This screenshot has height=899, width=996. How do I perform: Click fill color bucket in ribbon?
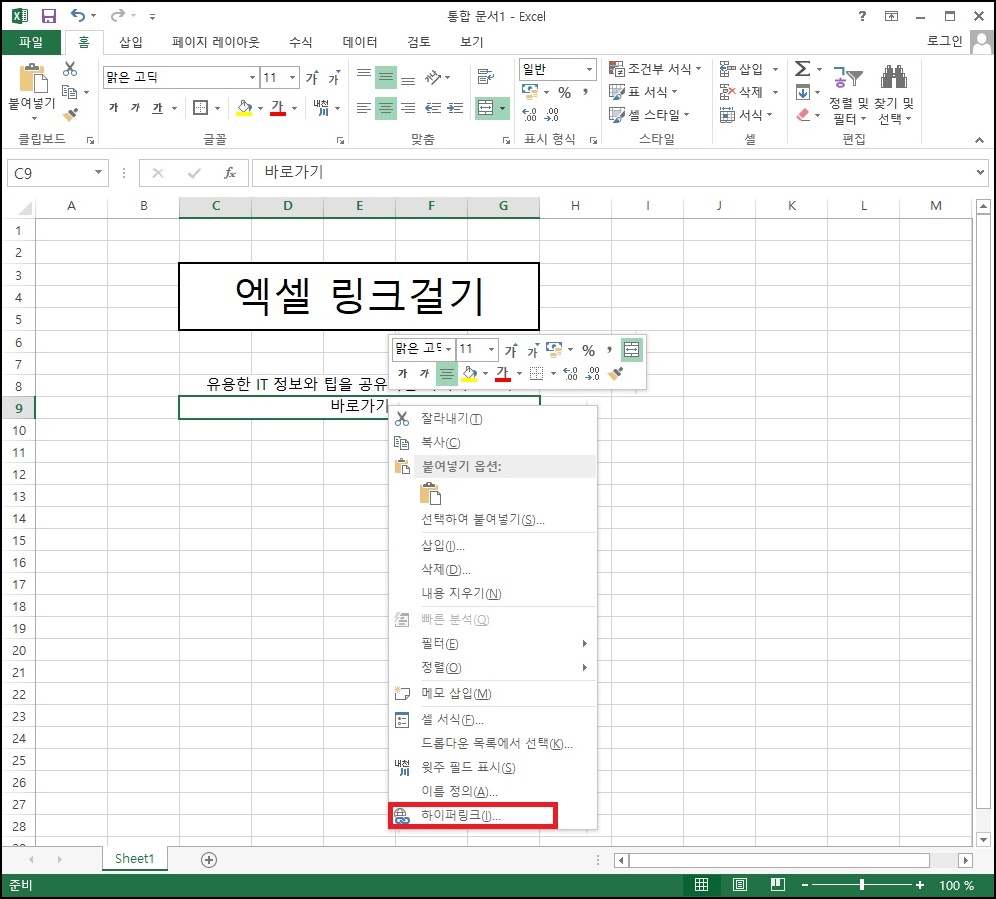pyautogui.click(x=245, y=107)
